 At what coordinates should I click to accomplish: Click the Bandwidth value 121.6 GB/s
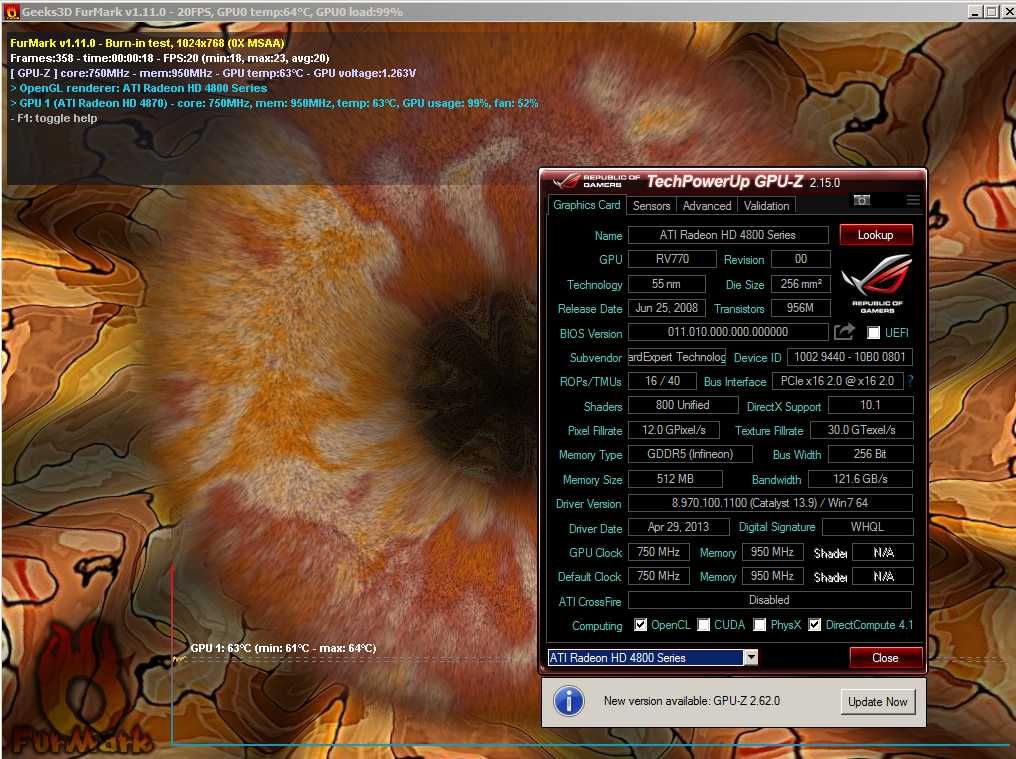(860, 479)
